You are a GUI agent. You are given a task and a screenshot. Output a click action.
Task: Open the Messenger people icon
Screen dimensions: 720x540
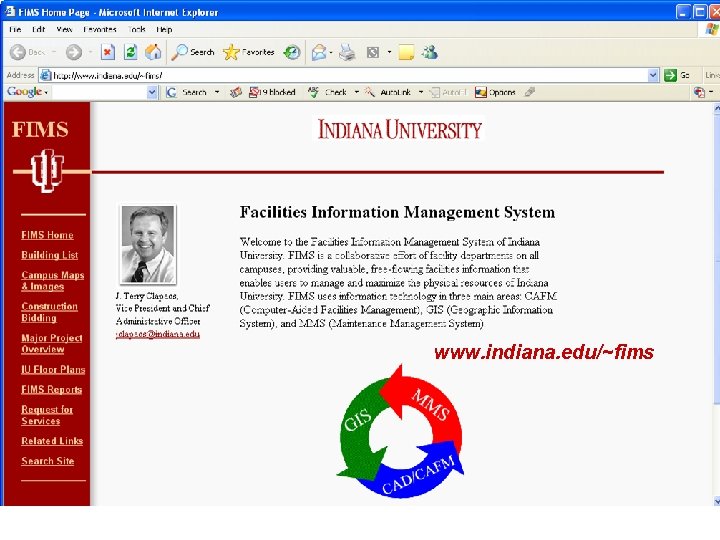tap(430, 52)
